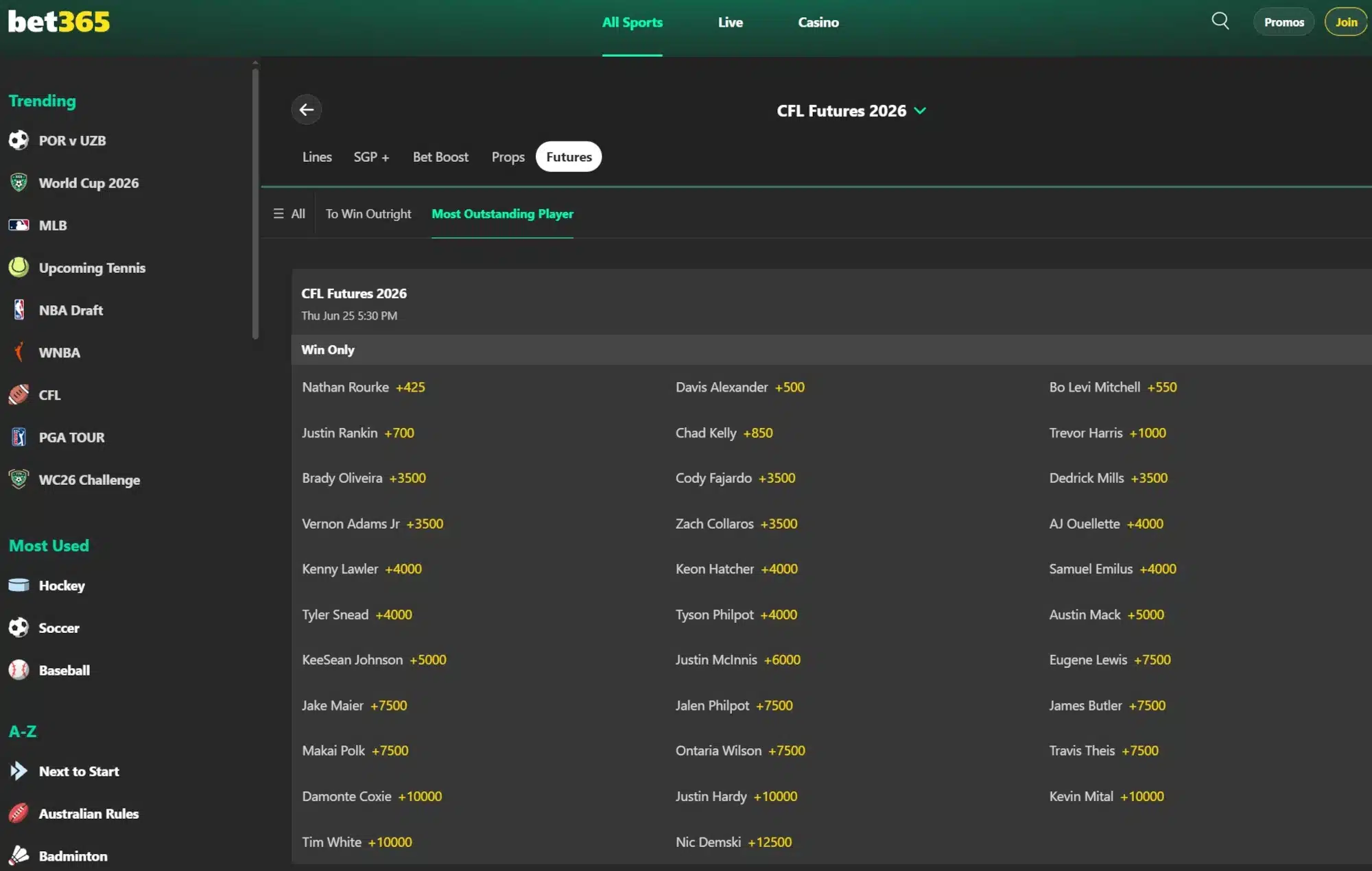Click the Baseball icon
This screenshot has height=871, width=1372.
[x=19, y=670]
